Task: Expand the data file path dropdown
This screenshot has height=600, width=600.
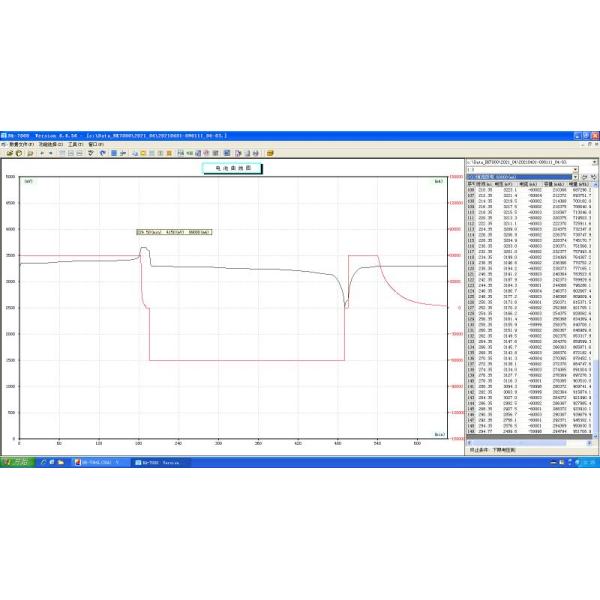Action: point(596,161)
